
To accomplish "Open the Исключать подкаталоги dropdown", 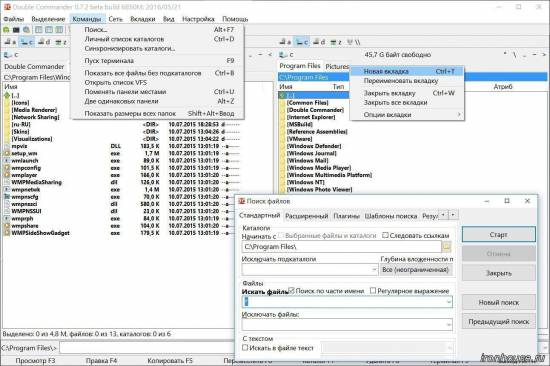I will tap(374, 269).
